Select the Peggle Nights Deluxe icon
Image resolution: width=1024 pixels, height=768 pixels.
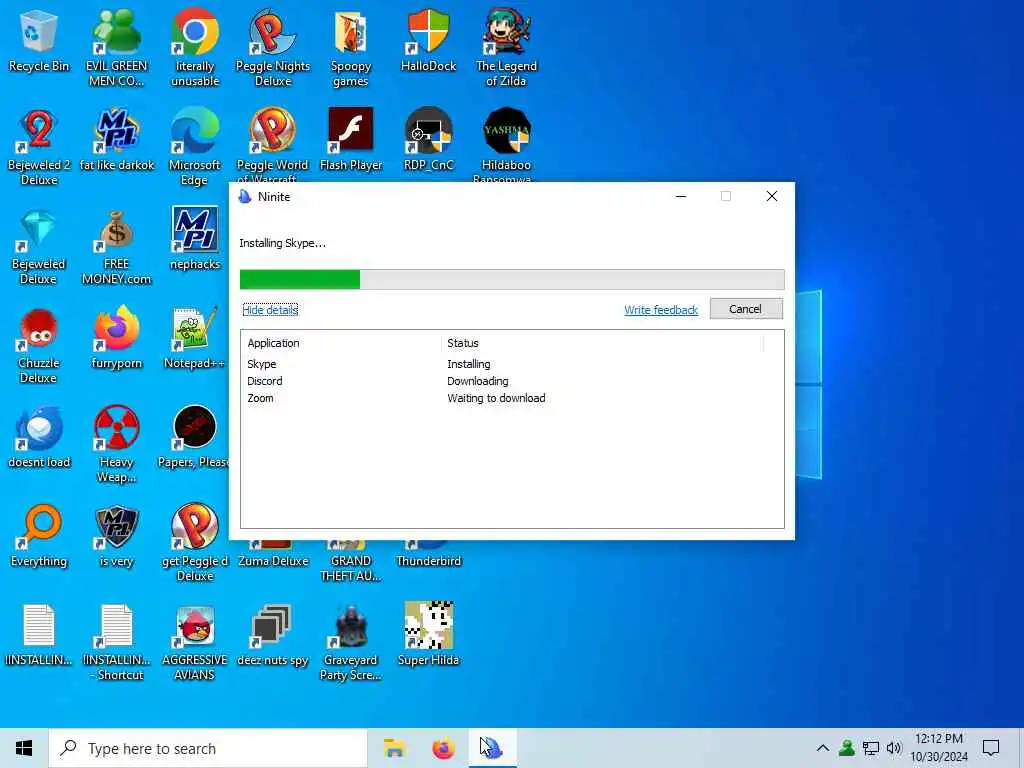272,47
